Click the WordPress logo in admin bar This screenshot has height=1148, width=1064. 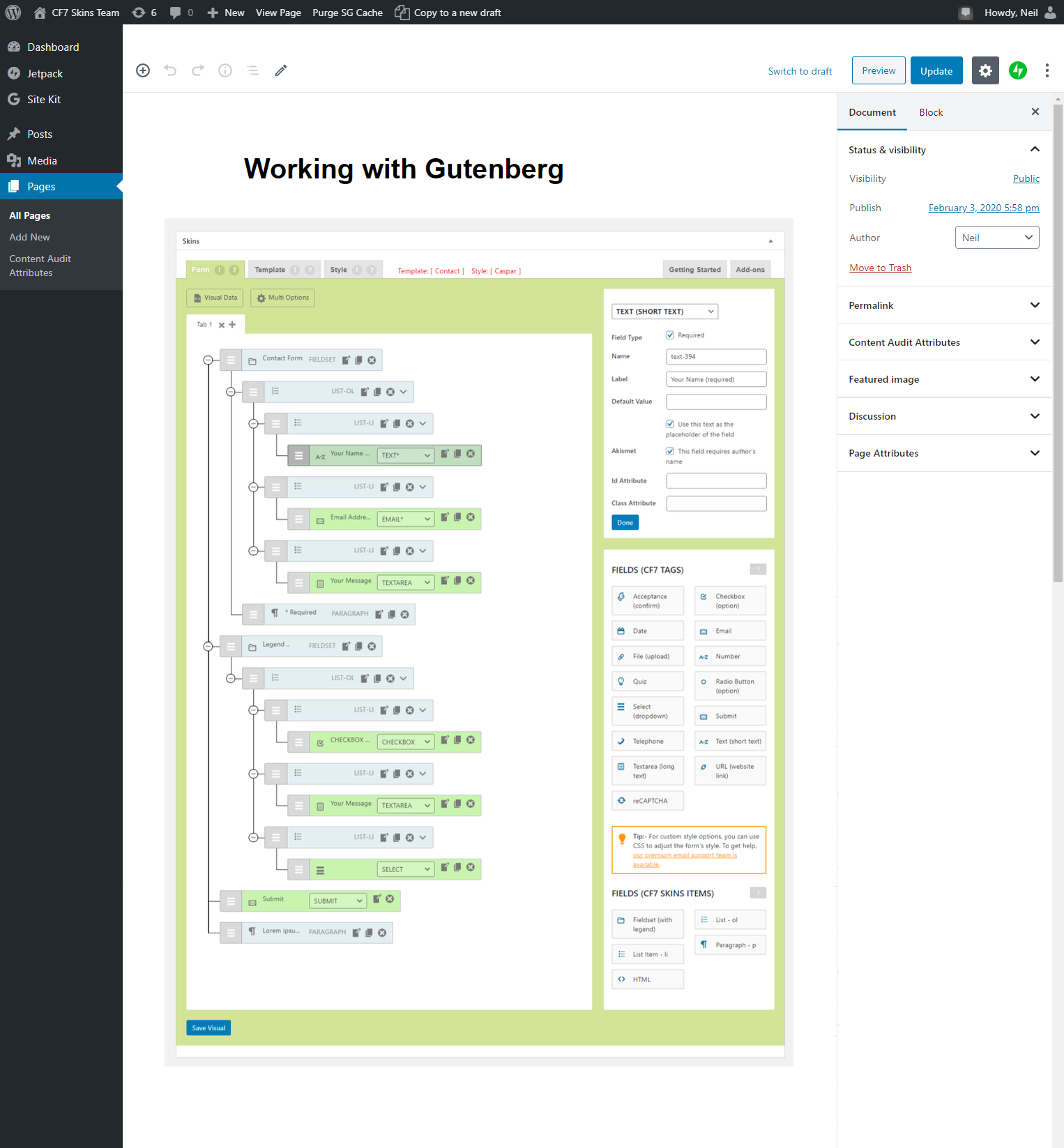[x=13, y=13]
